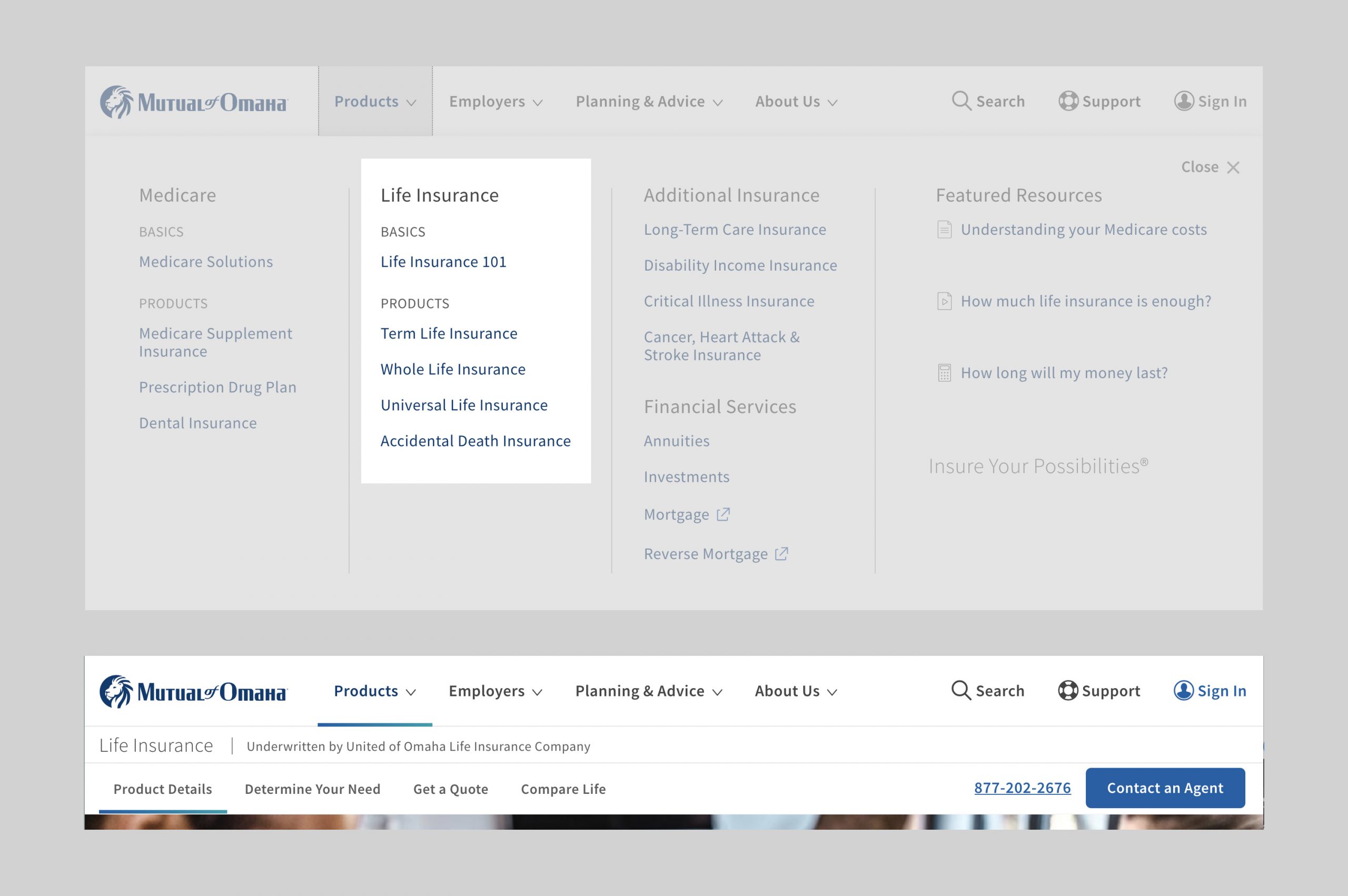This screenshot has width=1348, height=896.
Task: Click the Mutual of Omaha lion logo in bottom header
Action: coord(116,691)
